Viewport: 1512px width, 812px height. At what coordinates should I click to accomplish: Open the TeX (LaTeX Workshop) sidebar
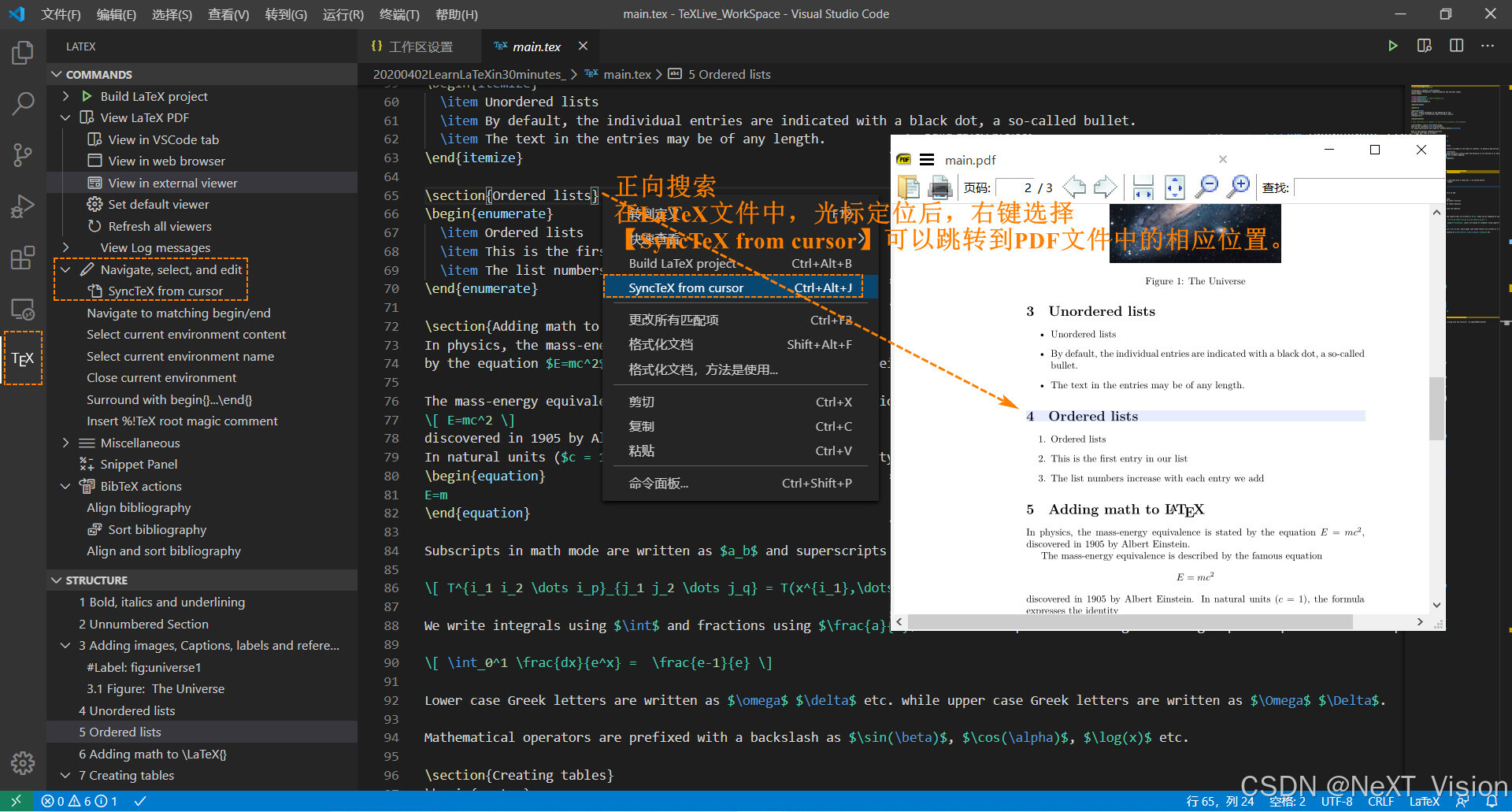click(23, 359)
